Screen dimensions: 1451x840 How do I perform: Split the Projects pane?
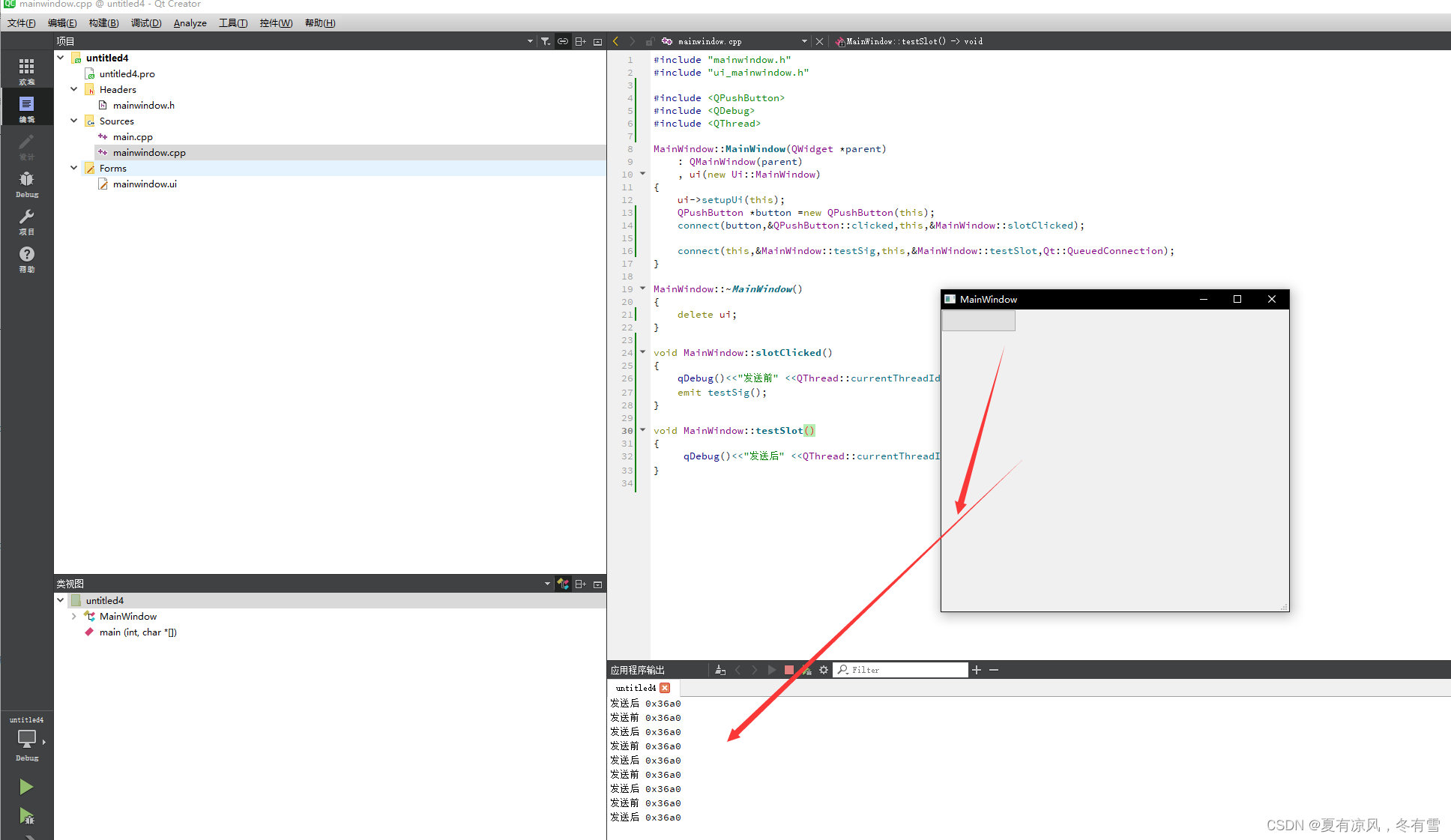[581, 41]
